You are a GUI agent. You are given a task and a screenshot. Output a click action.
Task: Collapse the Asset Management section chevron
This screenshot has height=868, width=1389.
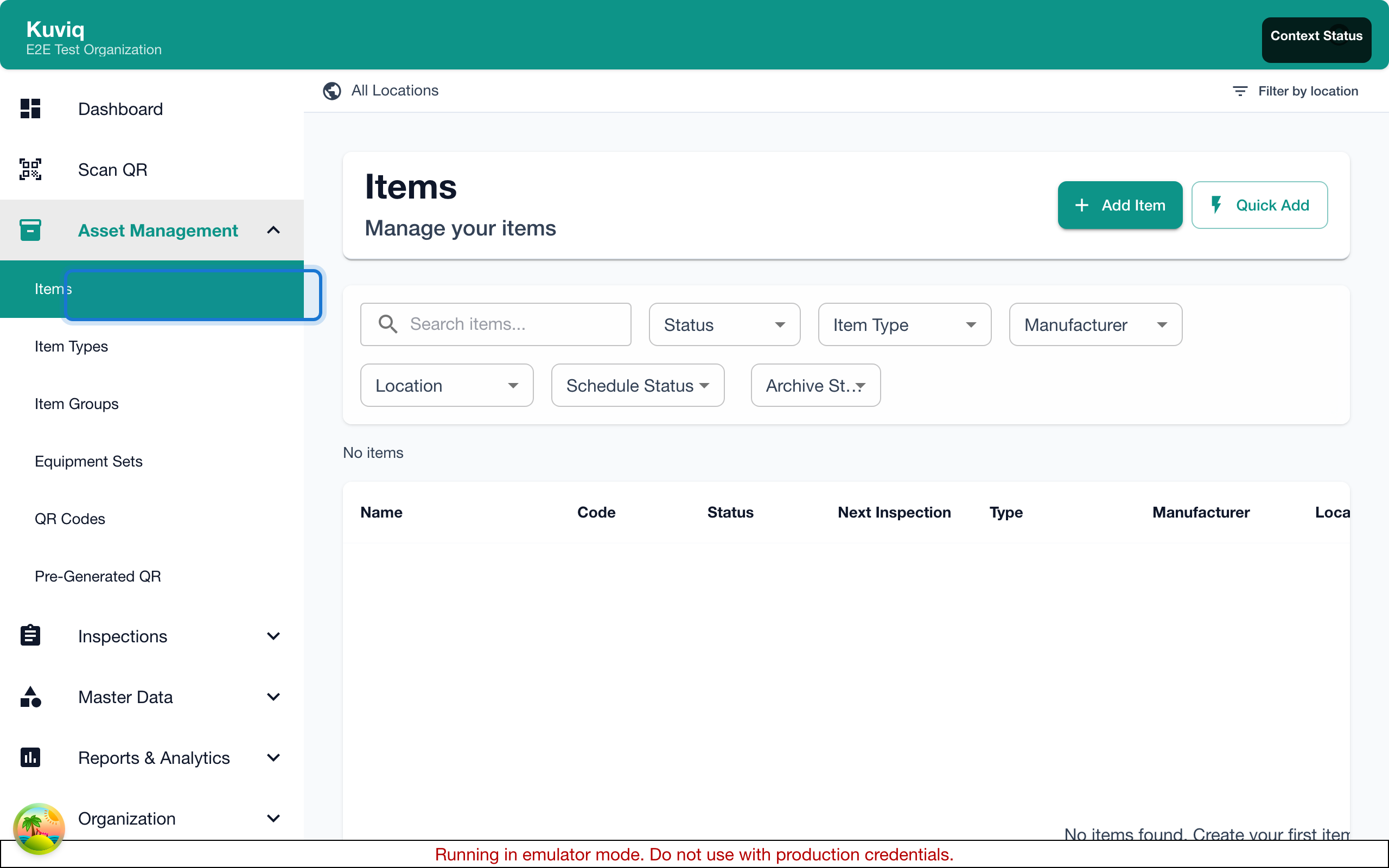(x=273, y=230)
